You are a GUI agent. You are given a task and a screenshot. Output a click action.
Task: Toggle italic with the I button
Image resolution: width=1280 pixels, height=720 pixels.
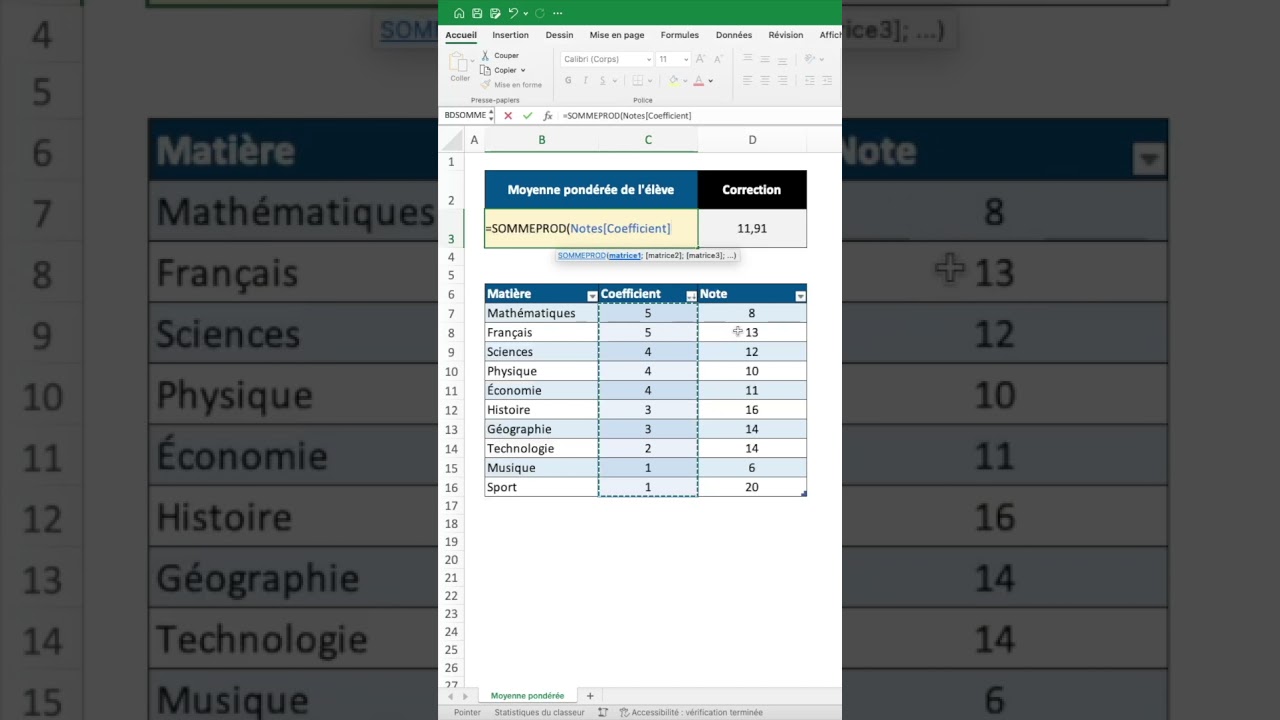[x=585, y=80]
